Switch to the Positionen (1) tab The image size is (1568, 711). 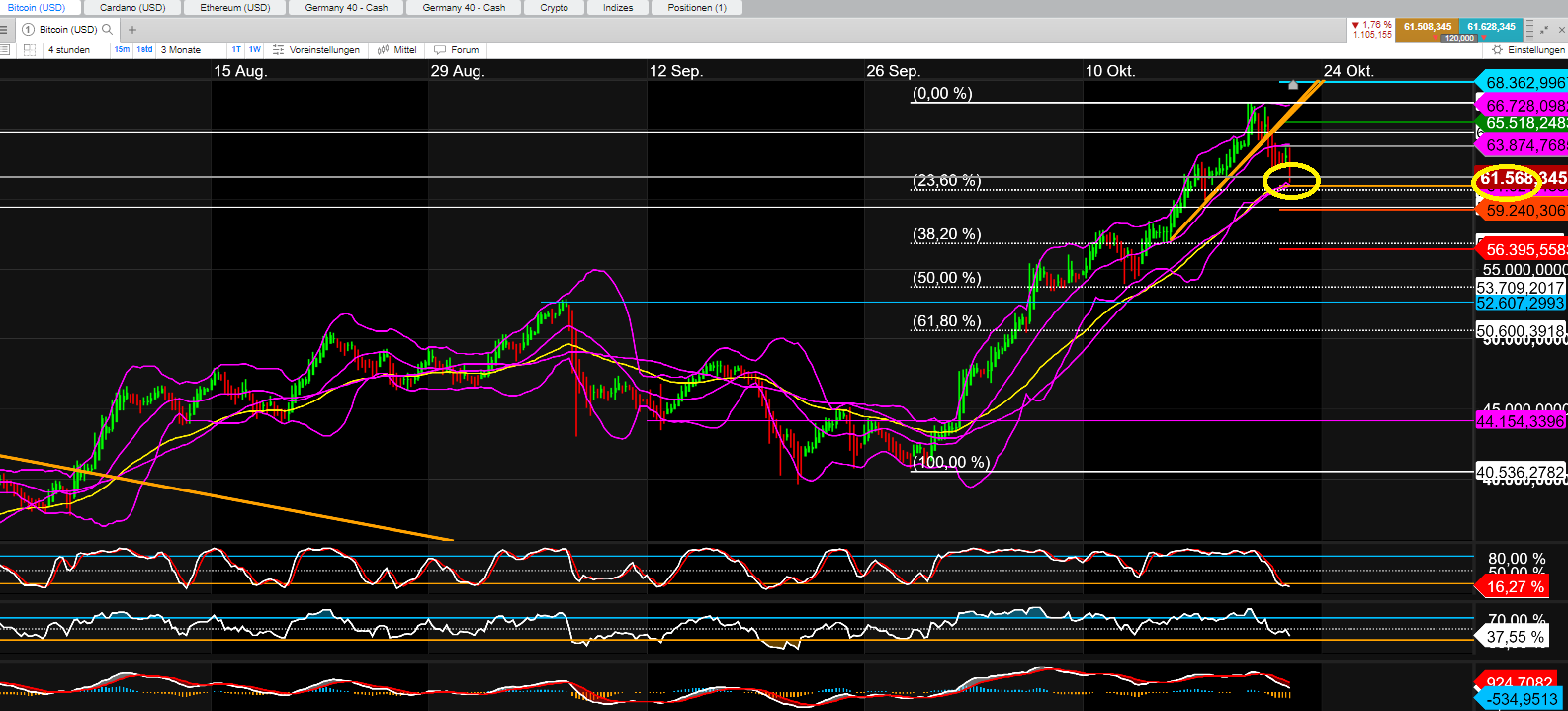(x=697, y=8)
